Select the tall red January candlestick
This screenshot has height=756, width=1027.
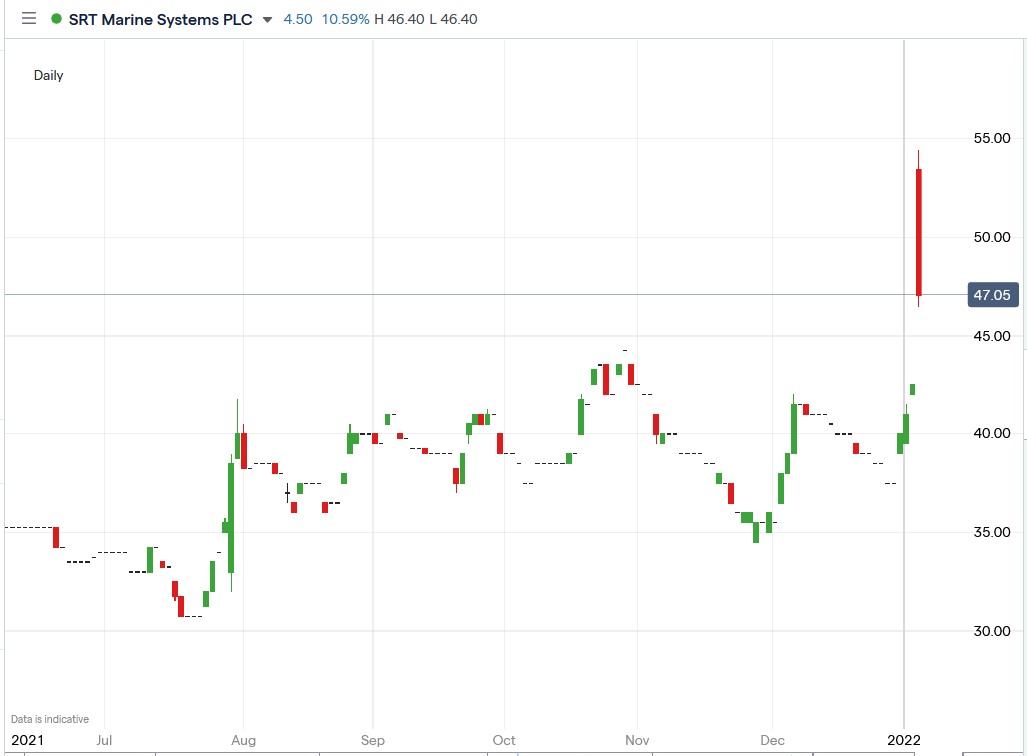tap(917, 230)
